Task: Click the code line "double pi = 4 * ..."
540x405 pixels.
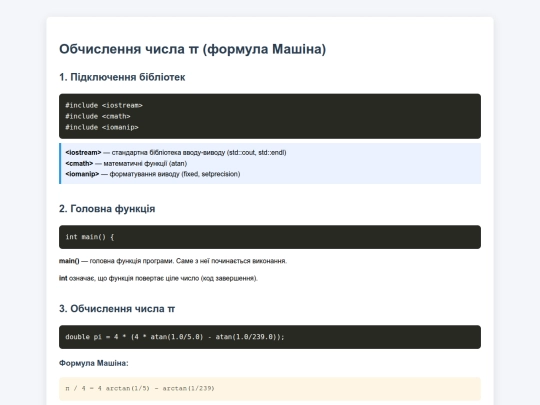Action: (x=175, y=337)
